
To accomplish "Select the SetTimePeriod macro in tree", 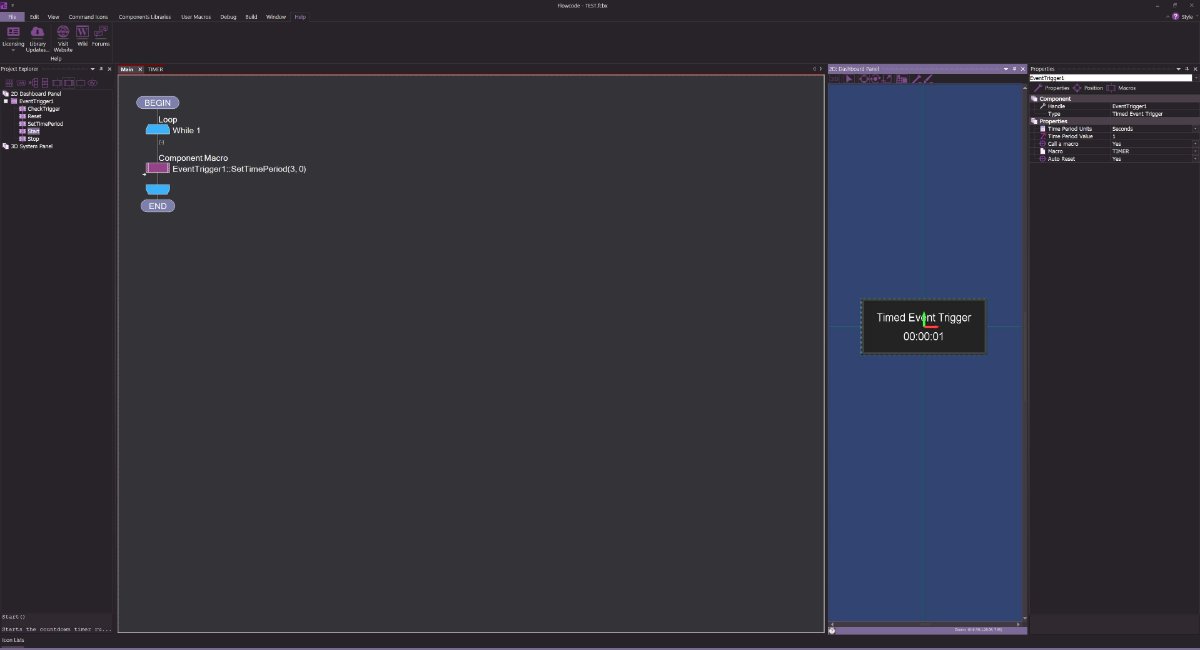I will click(x=45, y=124).
